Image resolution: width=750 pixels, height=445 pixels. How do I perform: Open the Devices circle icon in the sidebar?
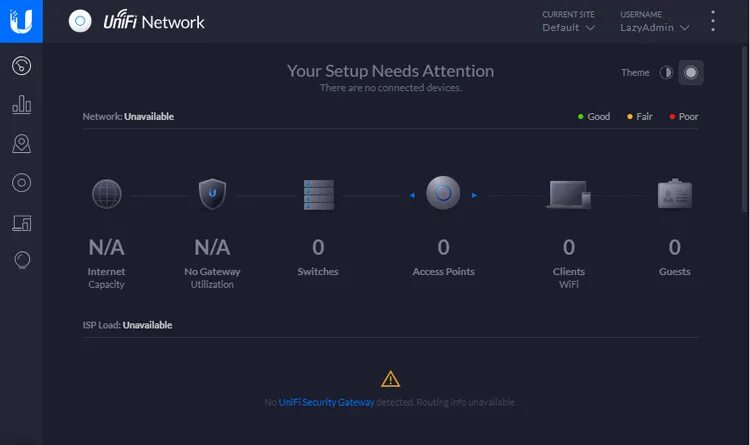click(22, 183)
